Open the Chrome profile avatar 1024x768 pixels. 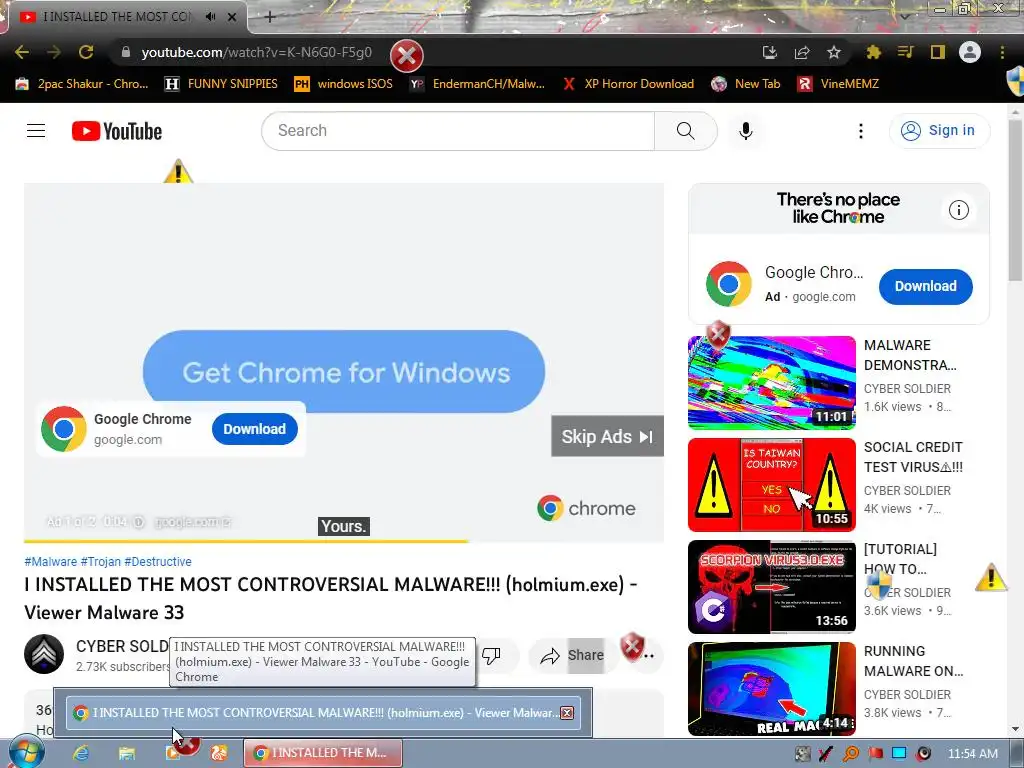(970, 52)
